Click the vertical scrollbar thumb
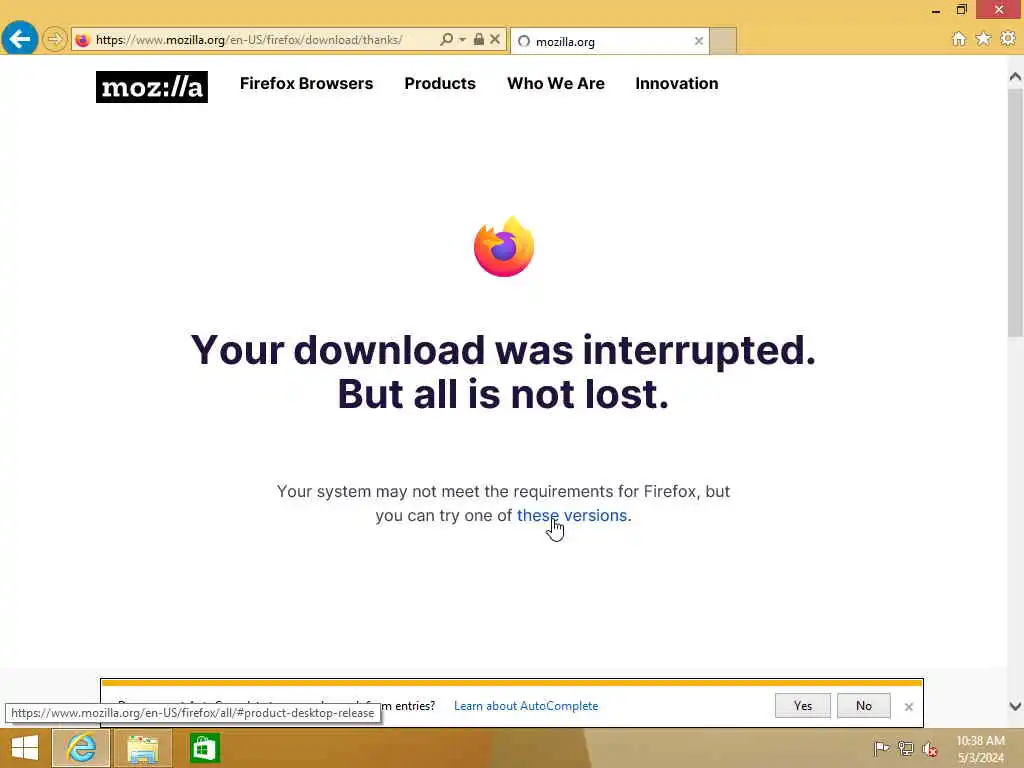Viewport: 1024px width, 768px height. [1015, 212]
